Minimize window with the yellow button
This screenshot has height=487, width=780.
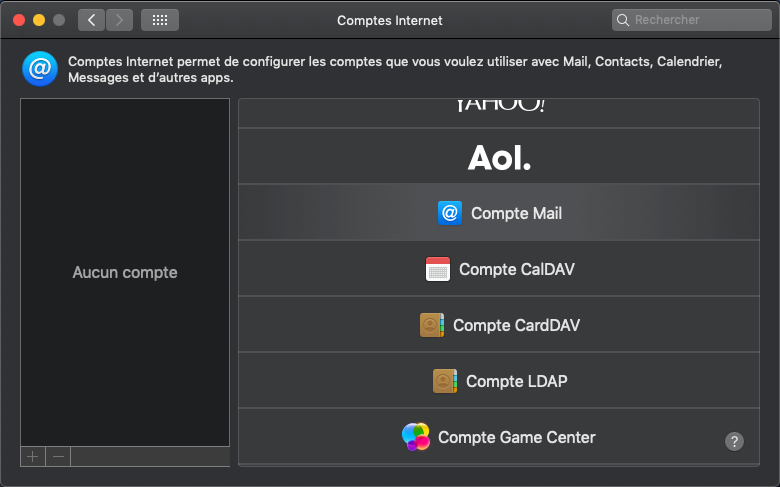(x=39, y=20)
